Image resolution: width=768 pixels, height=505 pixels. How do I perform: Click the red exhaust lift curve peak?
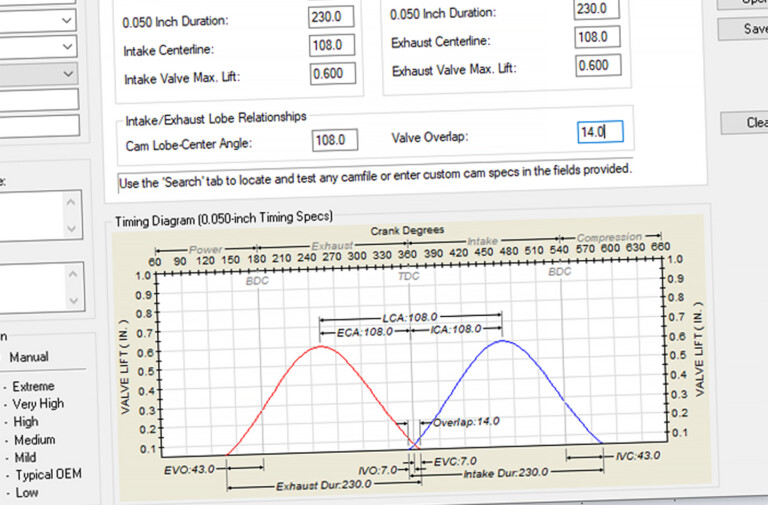(x=321, y=347)
